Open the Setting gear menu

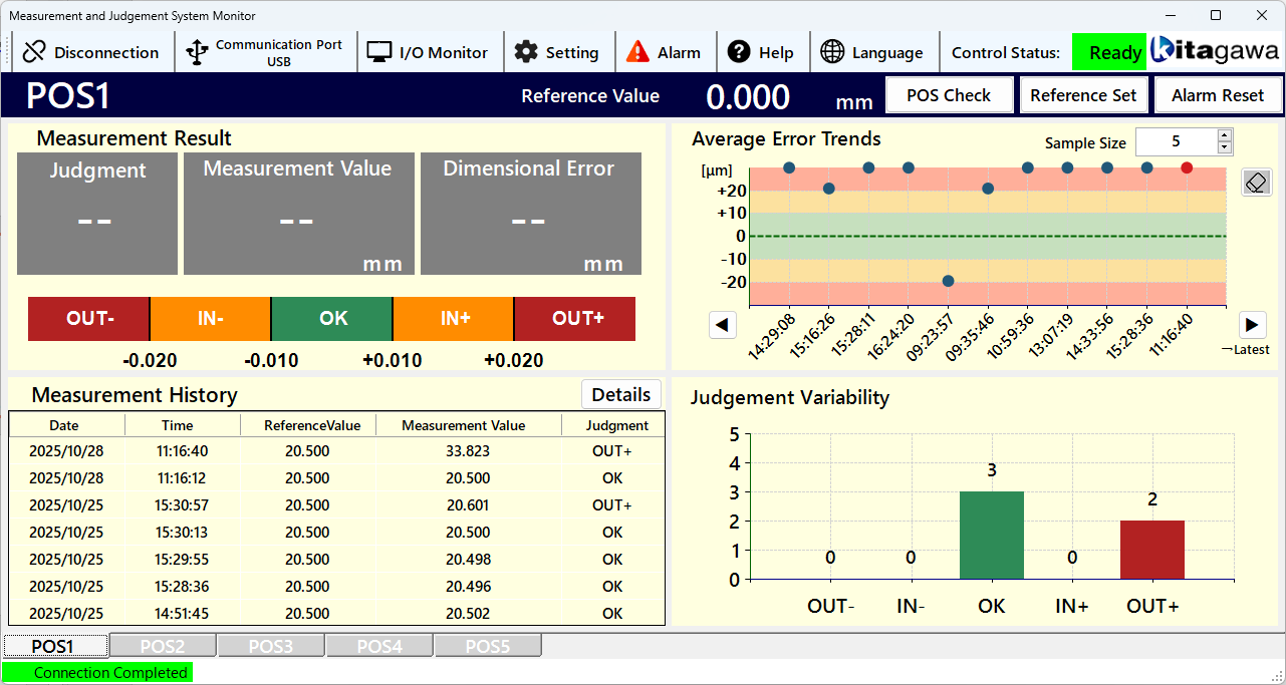556,52
